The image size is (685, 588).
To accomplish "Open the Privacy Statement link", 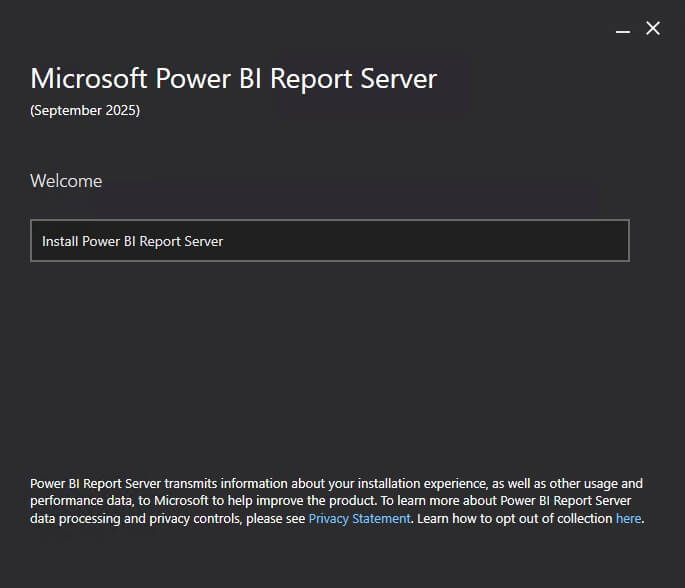I will pyautogui.click(x=359, y=519).
